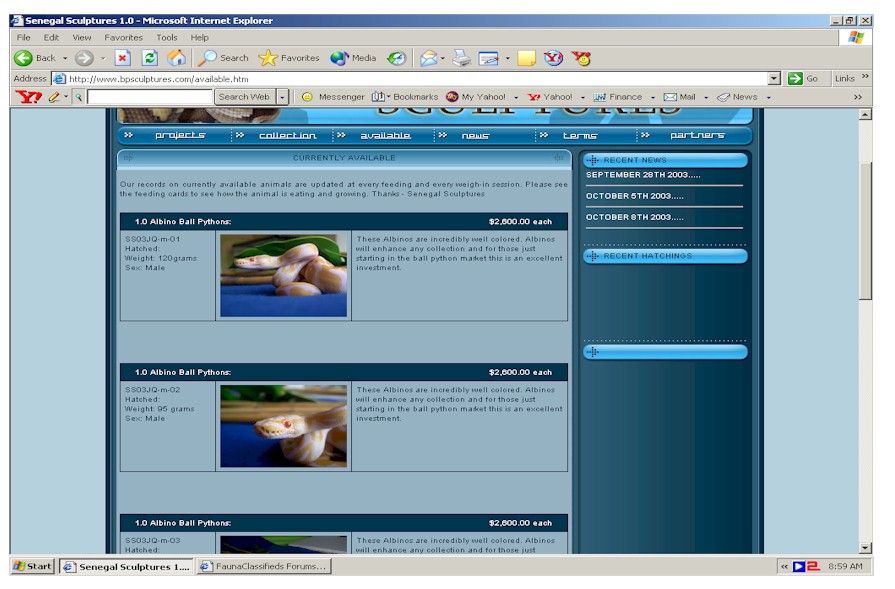Open Yahoo Messenger smiley button

click(333, 98)
